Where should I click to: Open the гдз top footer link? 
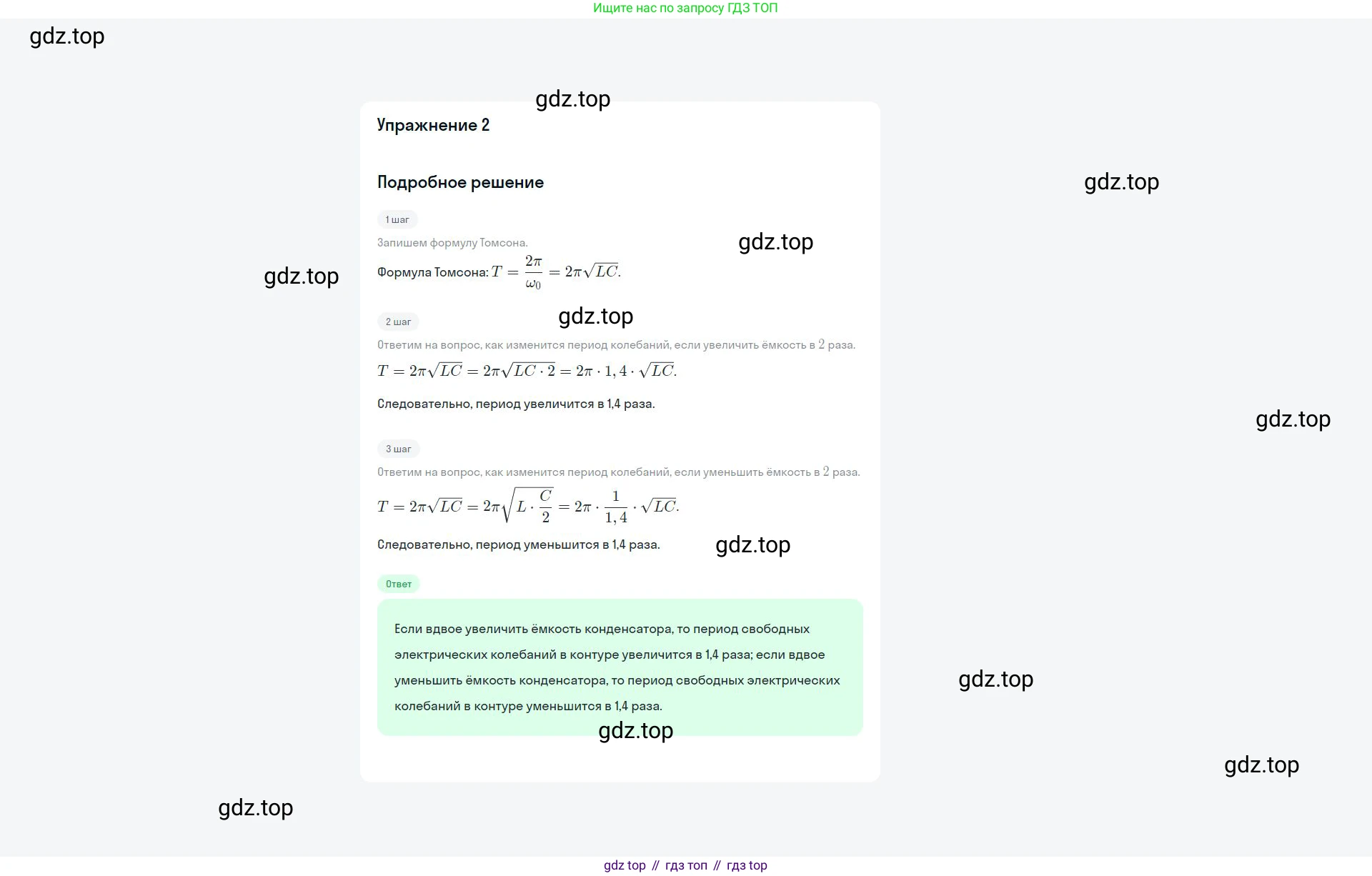coord(747,865)
